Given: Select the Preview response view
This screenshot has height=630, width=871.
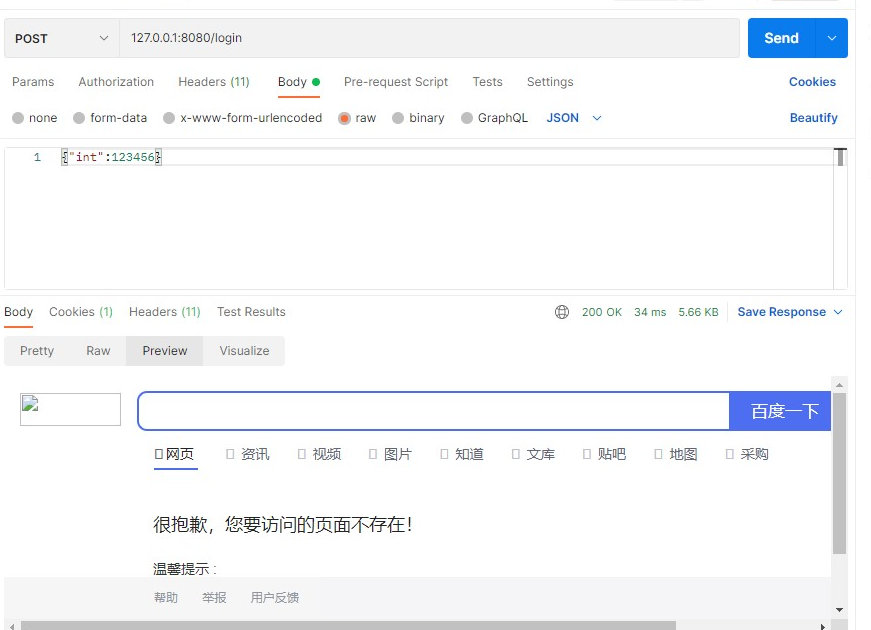Looking at the screenshot, I should coord(165,351).
